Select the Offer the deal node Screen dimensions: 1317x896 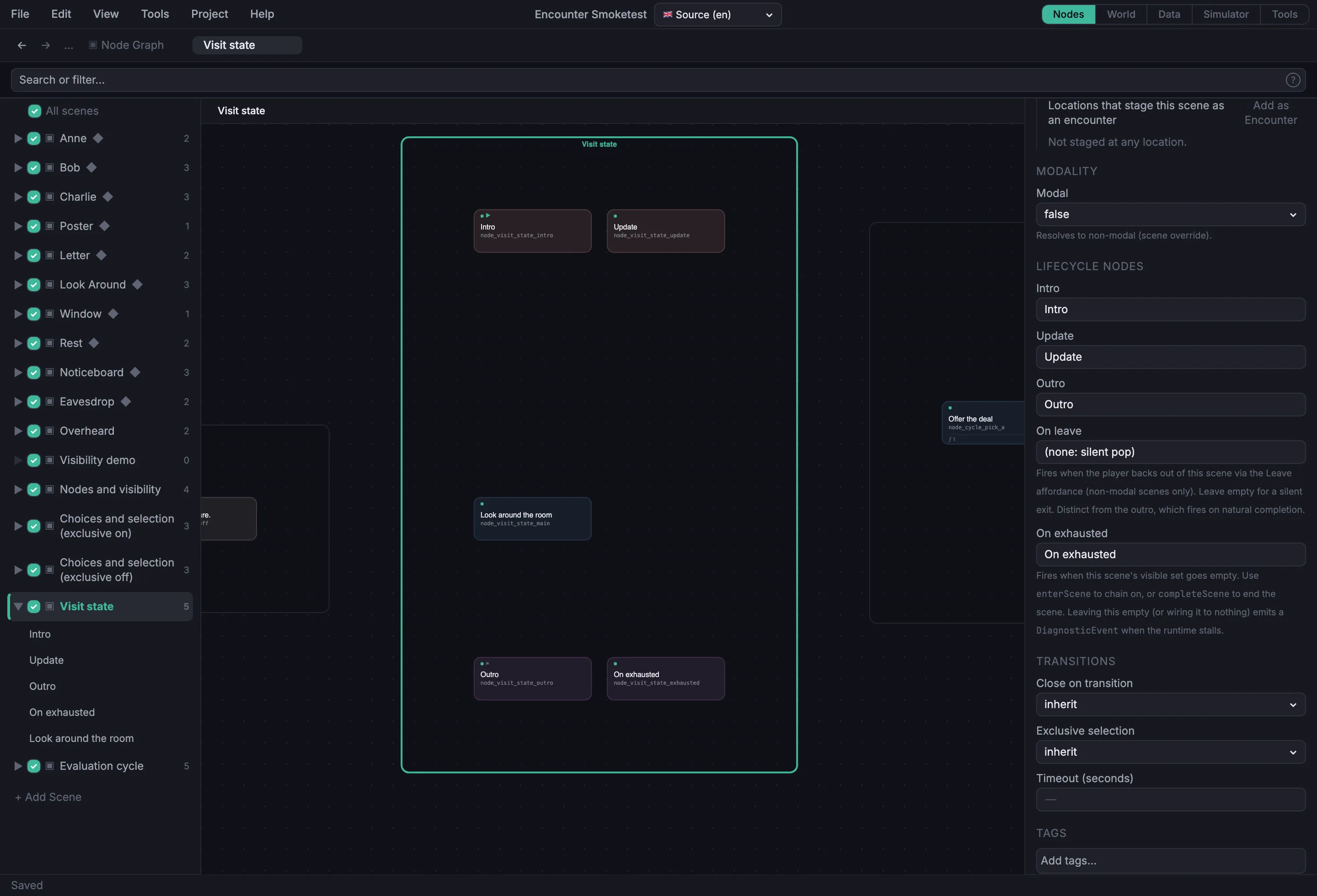(x=983, y=423)
